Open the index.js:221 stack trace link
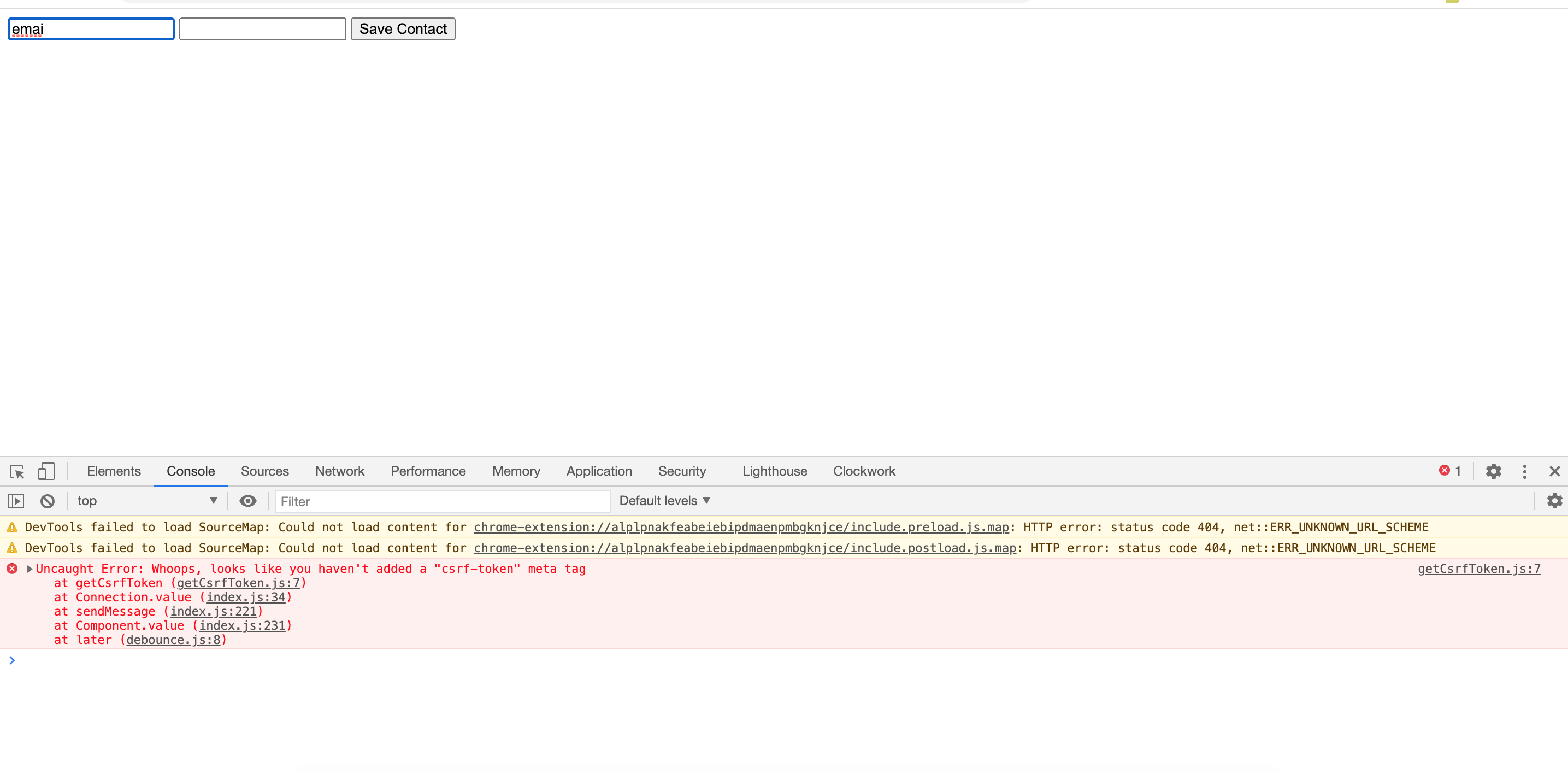Viewport: 1568px width, 773px height. click(213, 612)
